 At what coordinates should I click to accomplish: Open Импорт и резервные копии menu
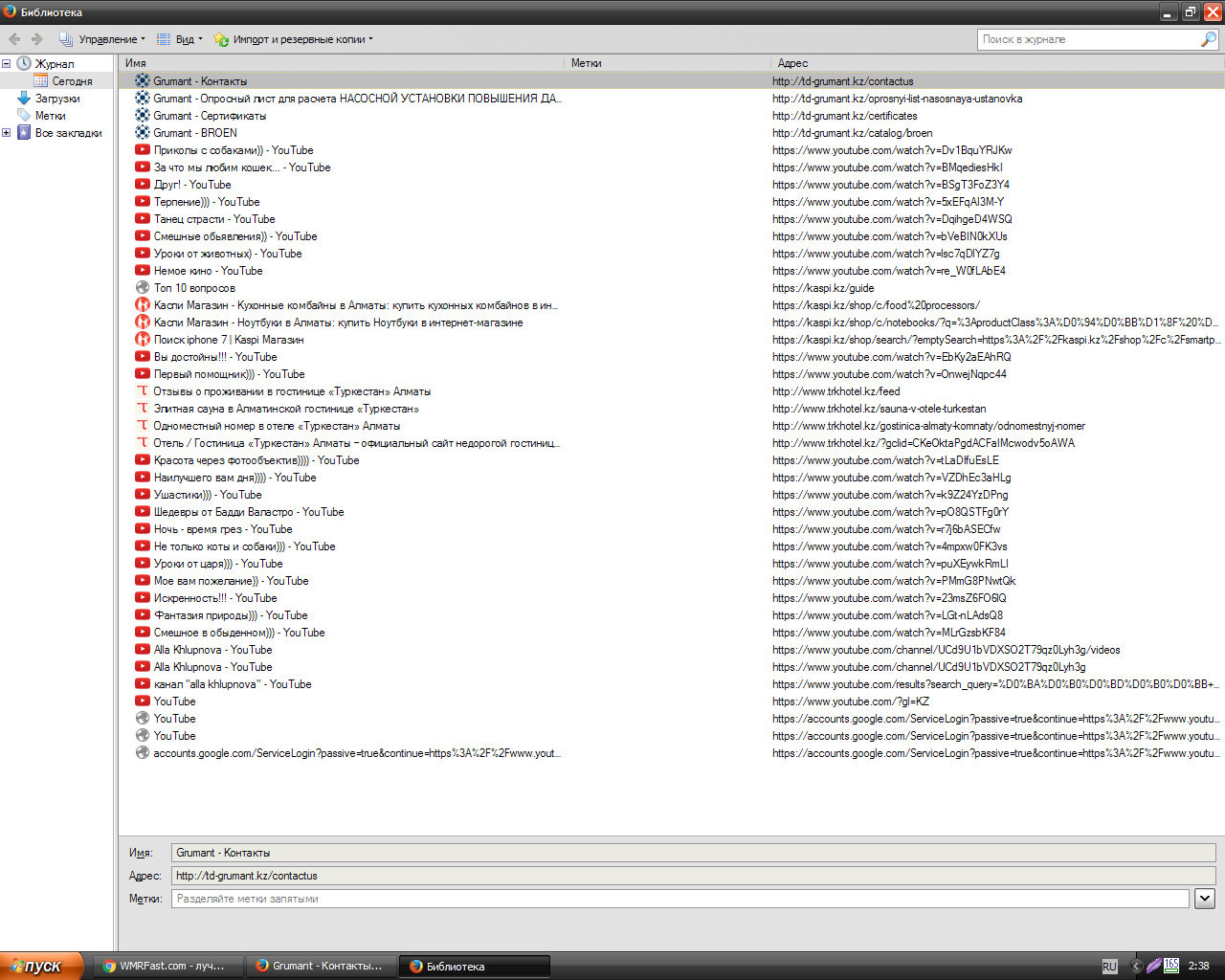pyautogui.click(x=294, y=39)
